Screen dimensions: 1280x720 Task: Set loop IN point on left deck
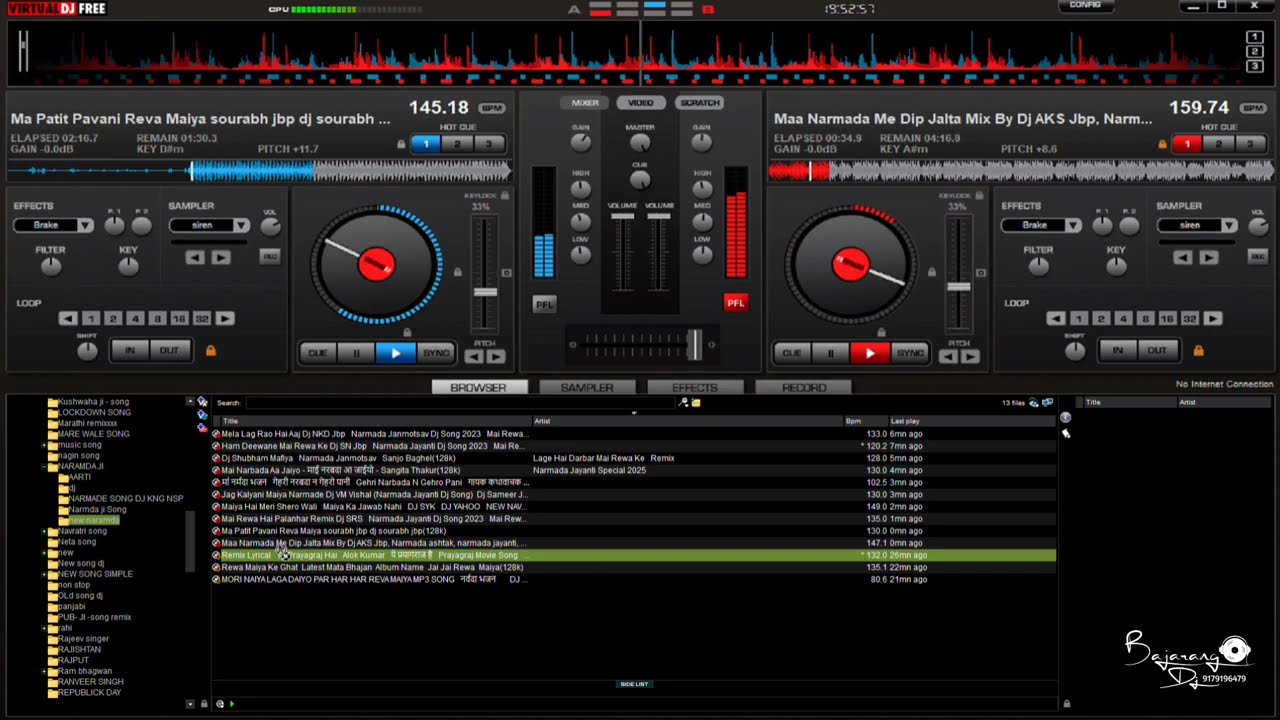[130, 350]
